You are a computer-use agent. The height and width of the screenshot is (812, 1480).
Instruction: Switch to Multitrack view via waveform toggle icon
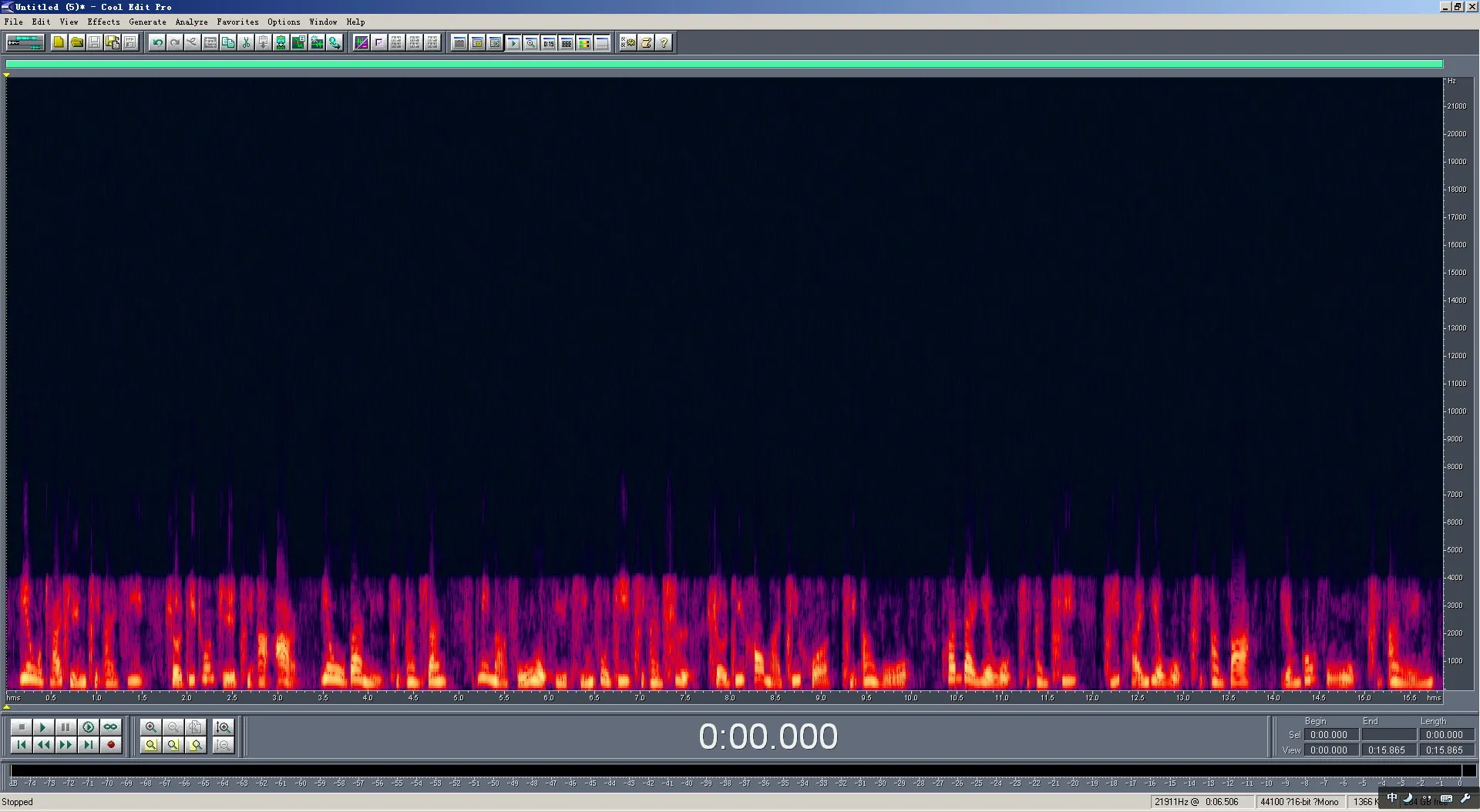coord(25,42)
